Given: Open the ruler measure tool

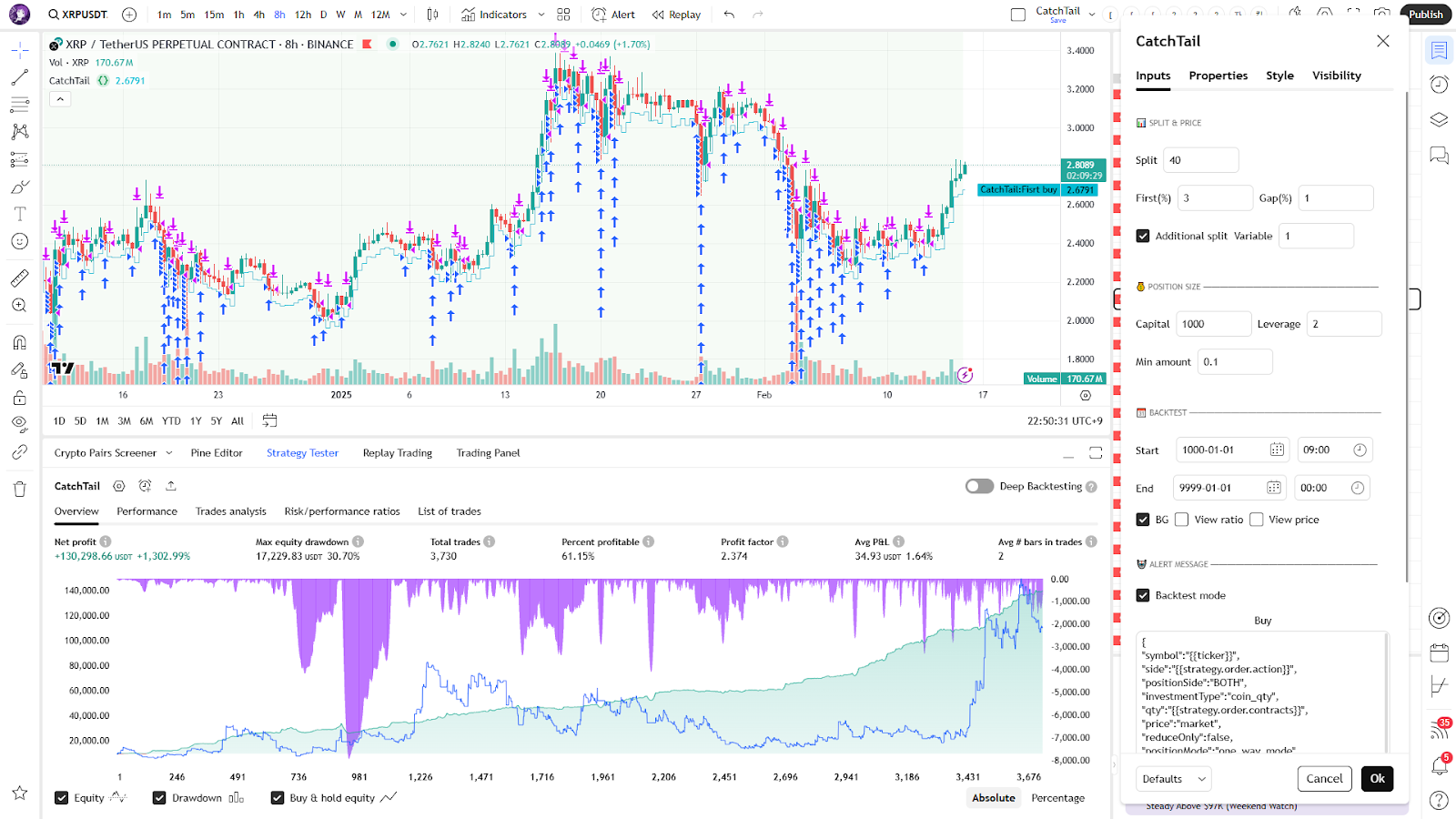Looking at the screenshot, I should coord(19,278).
